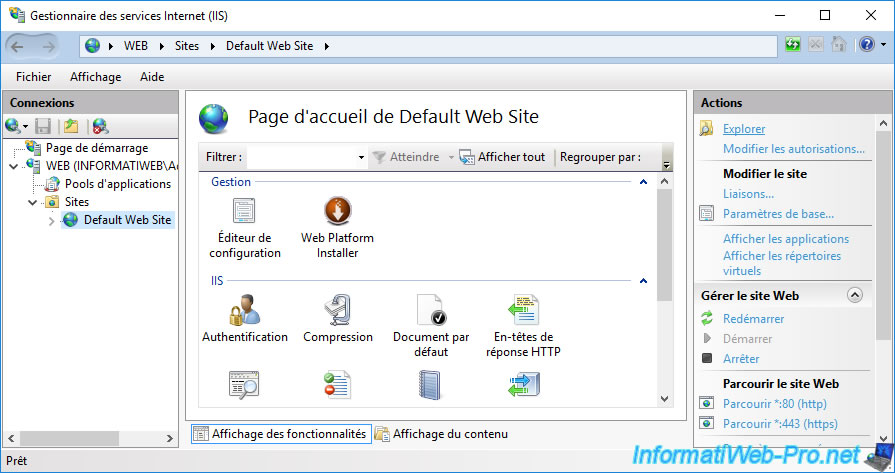
Task: Click the Connexions horizontal scrollbar thumb
Action: pos(68,438)
